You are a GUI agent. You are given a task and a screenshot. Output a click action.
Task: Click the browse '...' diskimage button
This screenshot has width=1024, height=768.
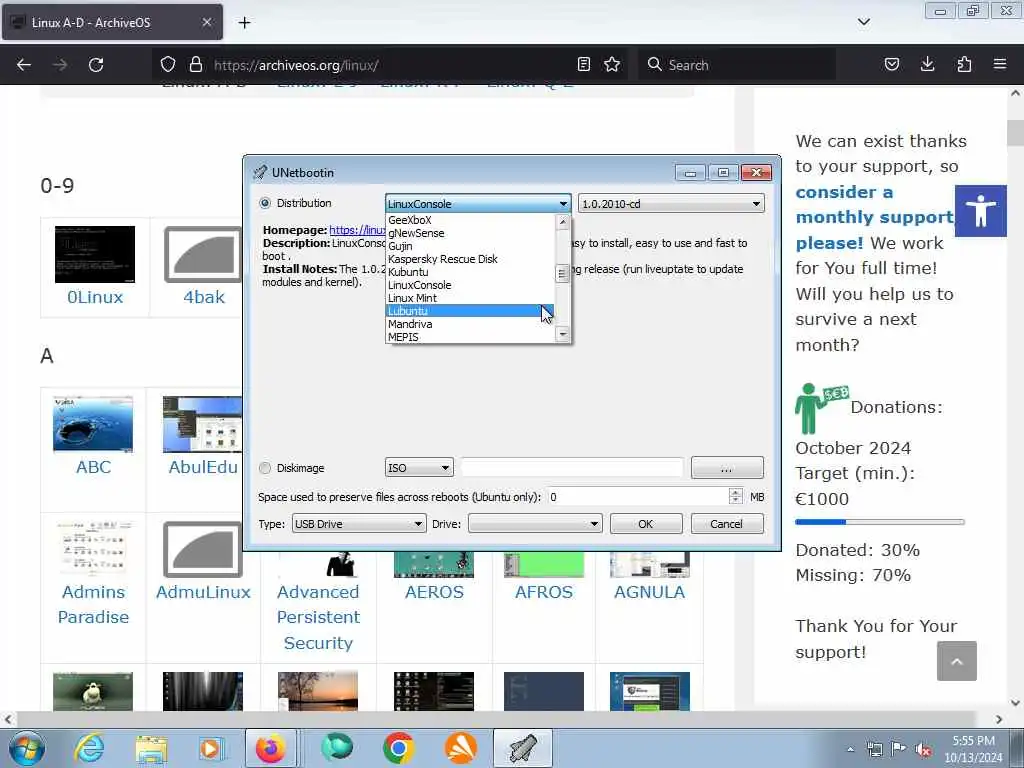click(x=727, y=468)
